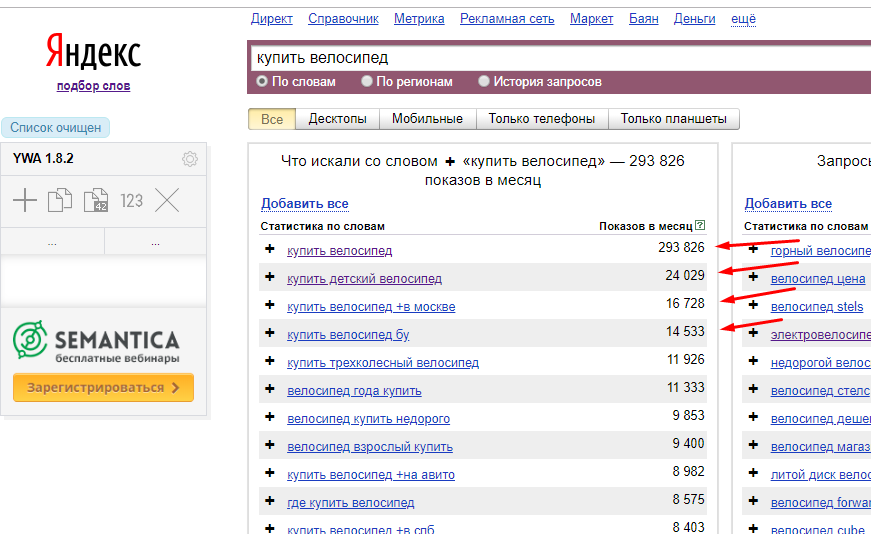871x534 pixels.
Task: Add 'где купить велосипед' via plus icon
Action: [x=270, y=501]
